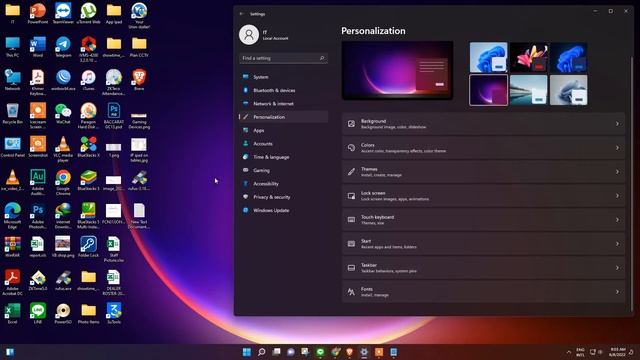Apply the colorful flower dark theme
This screenshot has width=640, height=360.
[x=529, y=57]
